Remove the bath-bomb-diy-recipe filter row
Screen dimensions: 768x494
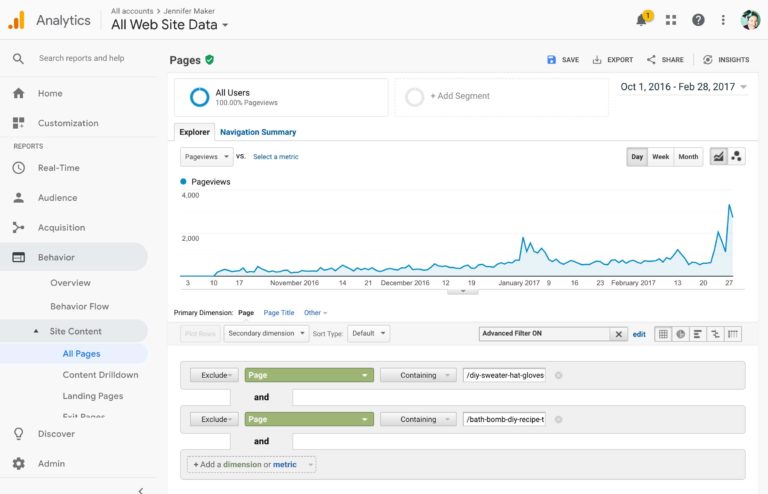(558, 419)
